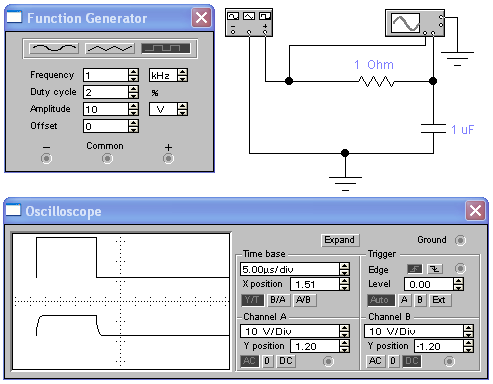Viewport: 493px width, 384px height.
Task: Adjust Channel B 10 V/Div stepper
Action: coord(468,331)
